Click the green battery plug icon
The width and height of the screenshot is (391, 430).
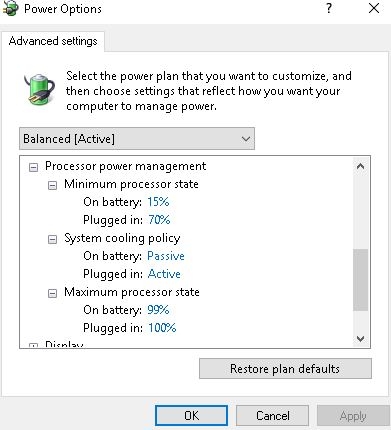point(39,89)
